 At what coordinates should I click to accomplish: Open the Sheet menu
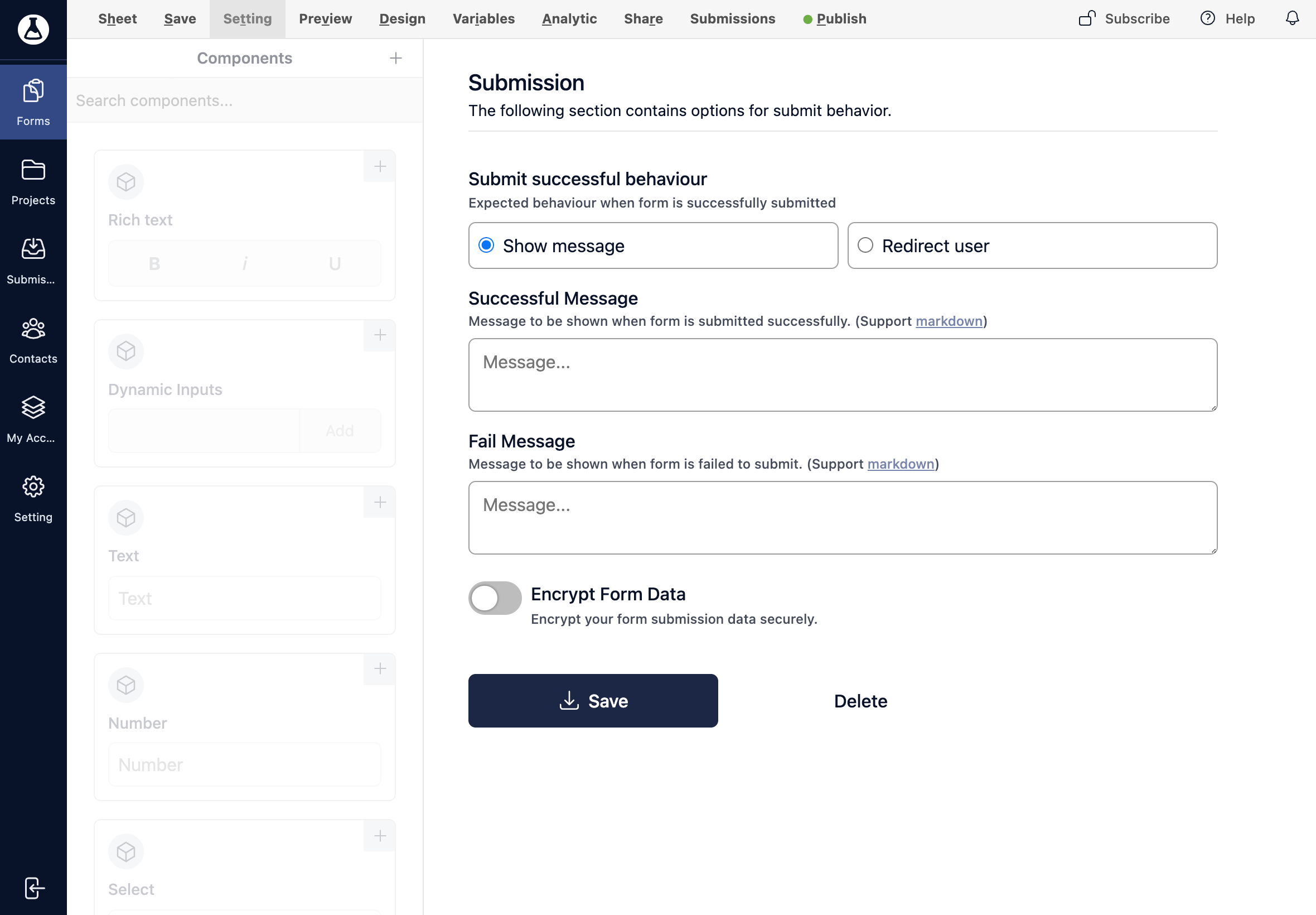coord(118,19)
